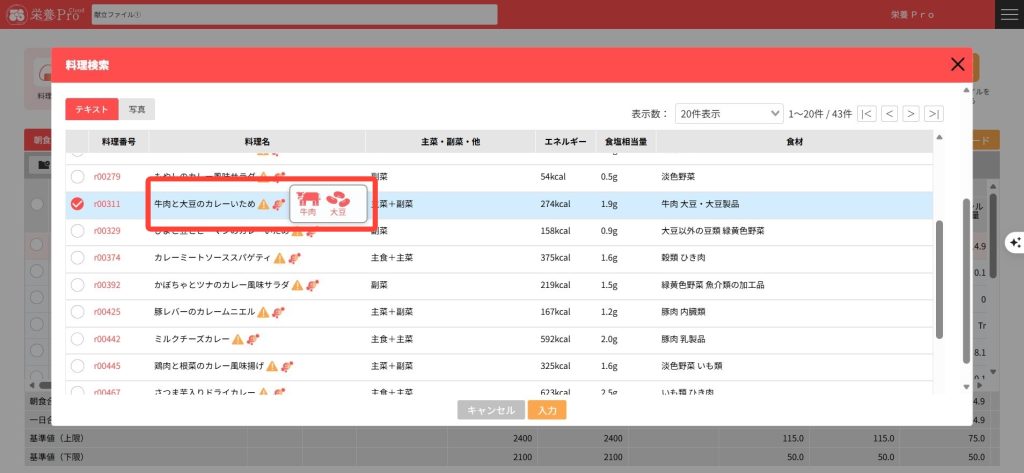Click warning icon for カレーミートソーススパゲティ
The height and width of the screenshot is (473, 1024).
(280, 258)
